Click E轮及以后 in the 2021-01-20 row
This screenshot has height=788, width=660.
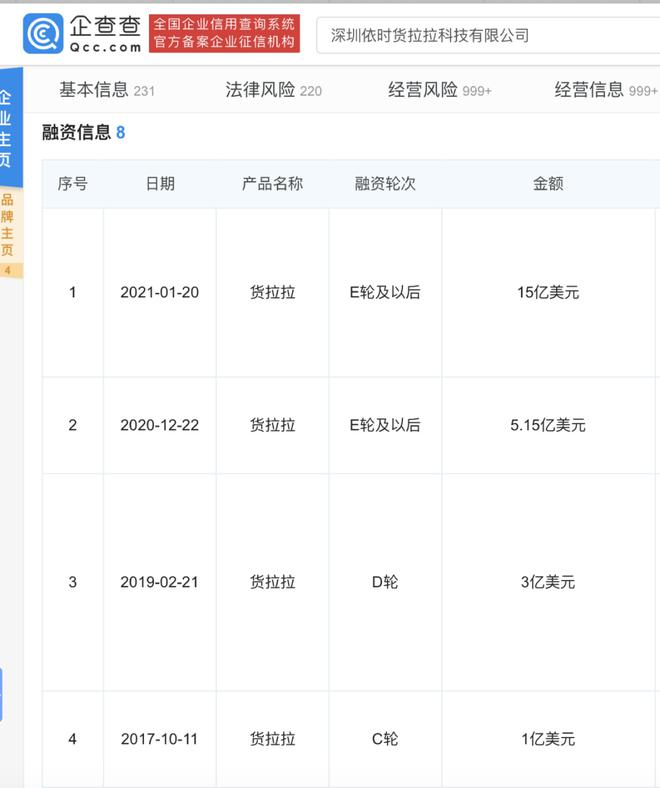[x=385, y=292]
